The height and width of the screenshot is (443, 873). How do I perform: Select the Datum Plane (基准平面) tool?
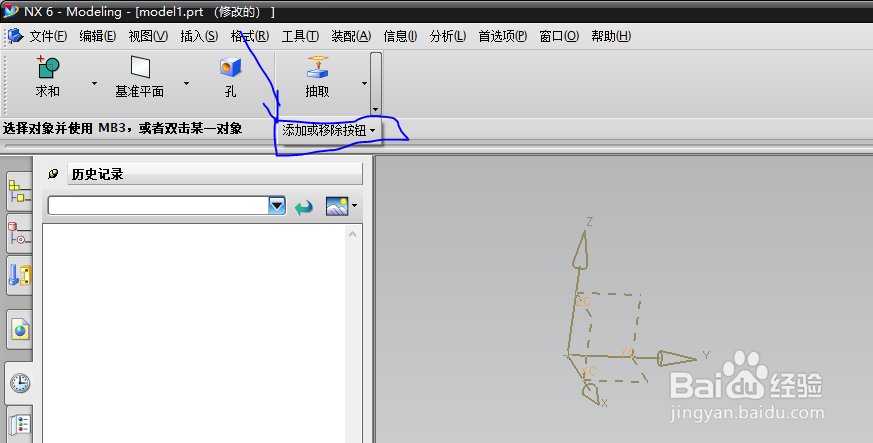coord(140,67)
